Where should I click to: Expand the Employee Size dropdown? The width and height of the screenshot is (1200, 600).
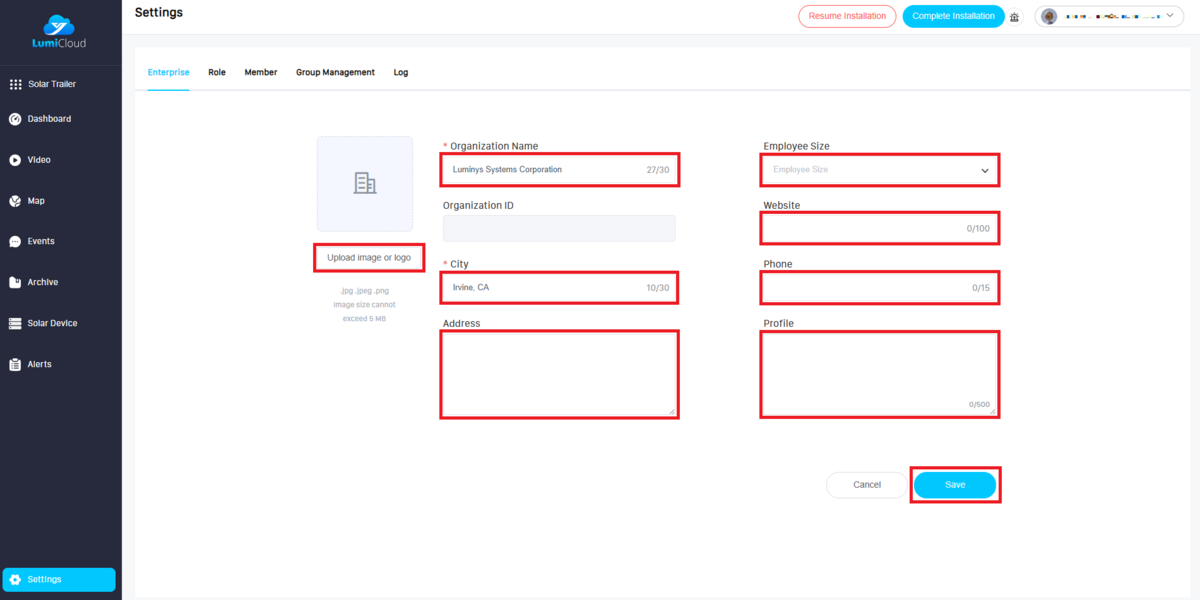(x=880, y=170)
